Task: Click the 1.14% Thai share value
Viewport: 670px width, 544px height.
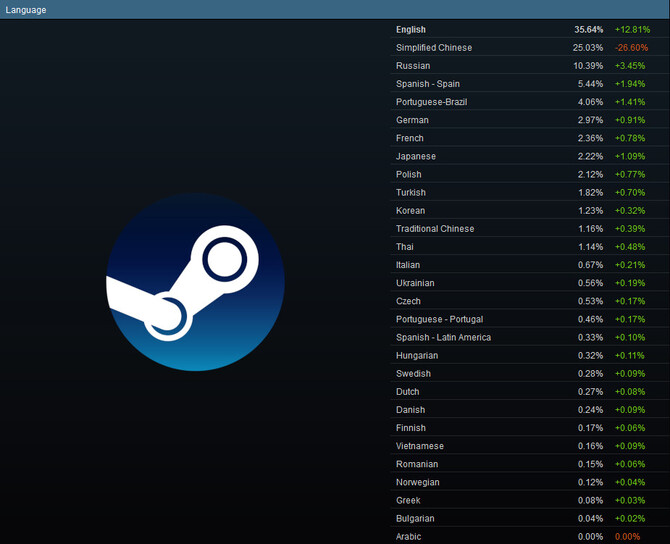Action: [591, 247]
